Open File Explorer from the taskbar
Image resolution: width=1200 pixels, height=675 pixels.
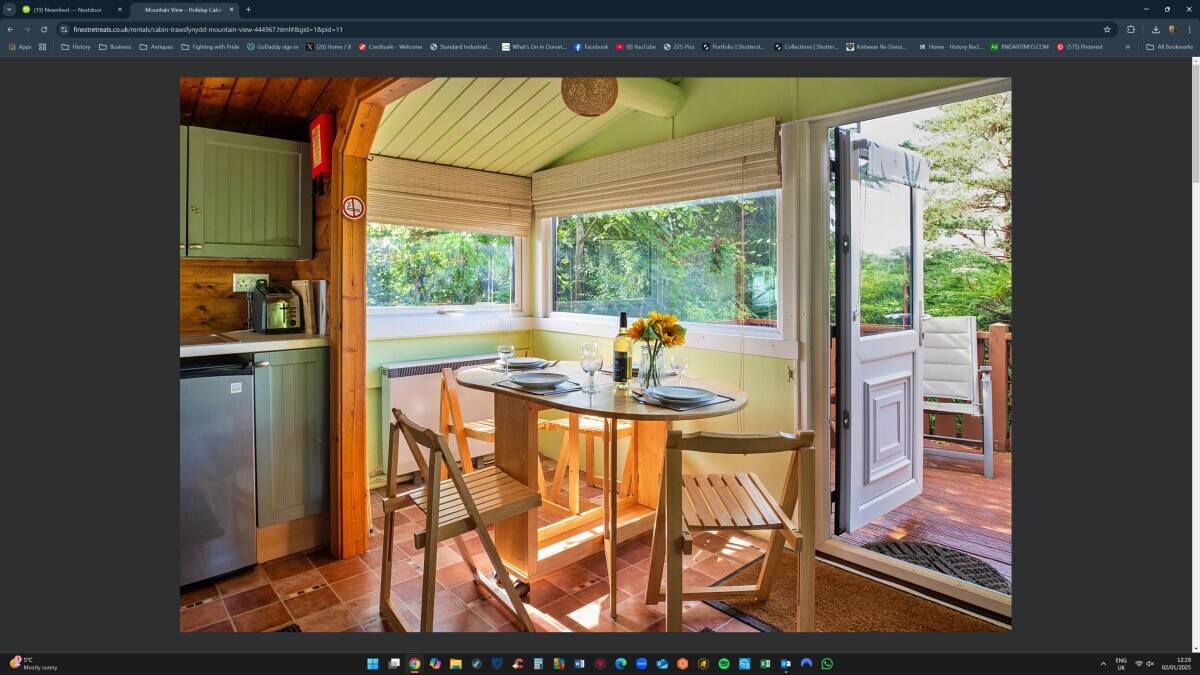(456, 663)
